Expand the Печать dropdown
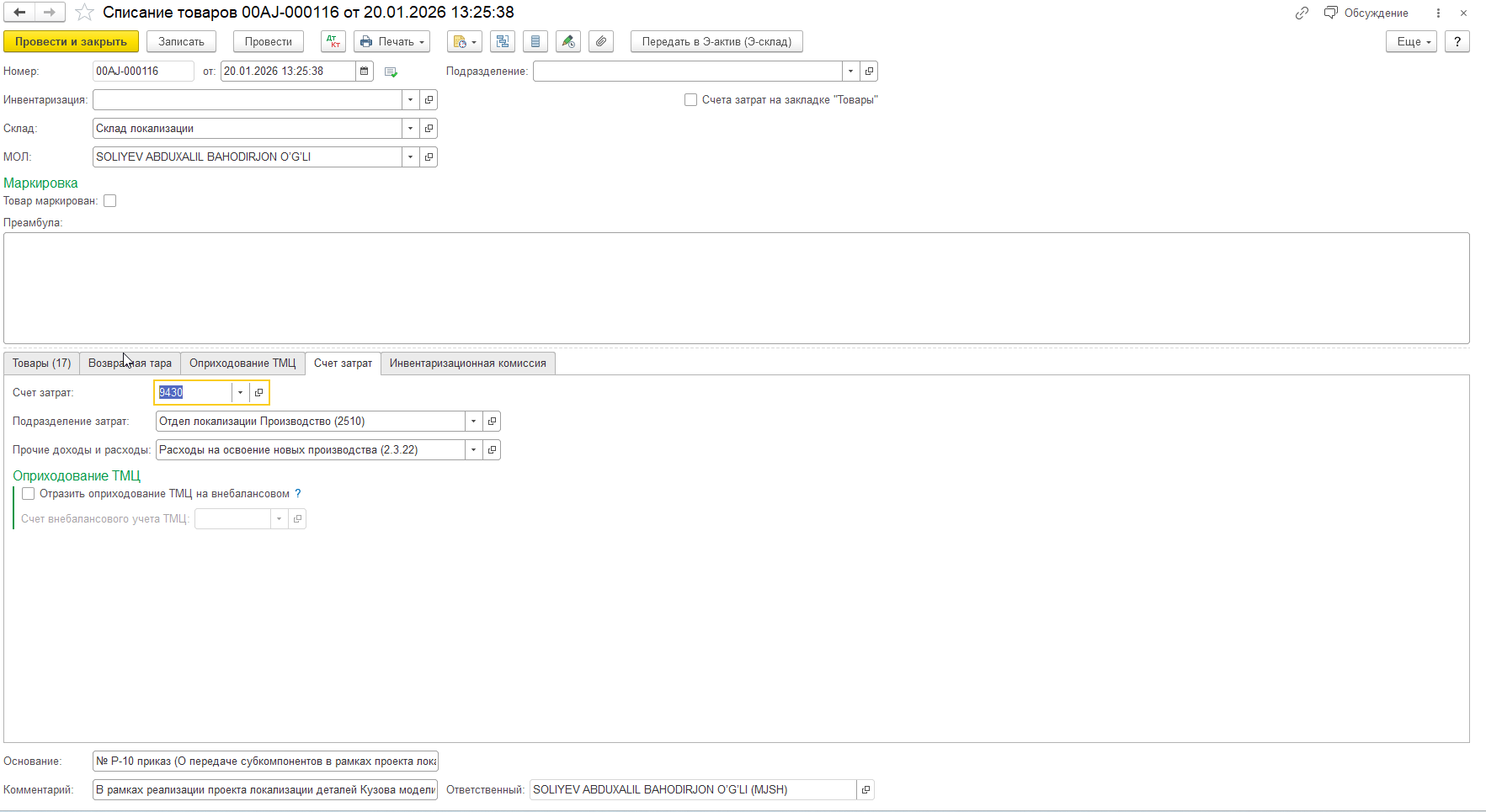This screenshot has width=1486, height=812. (x=392, y=41)
